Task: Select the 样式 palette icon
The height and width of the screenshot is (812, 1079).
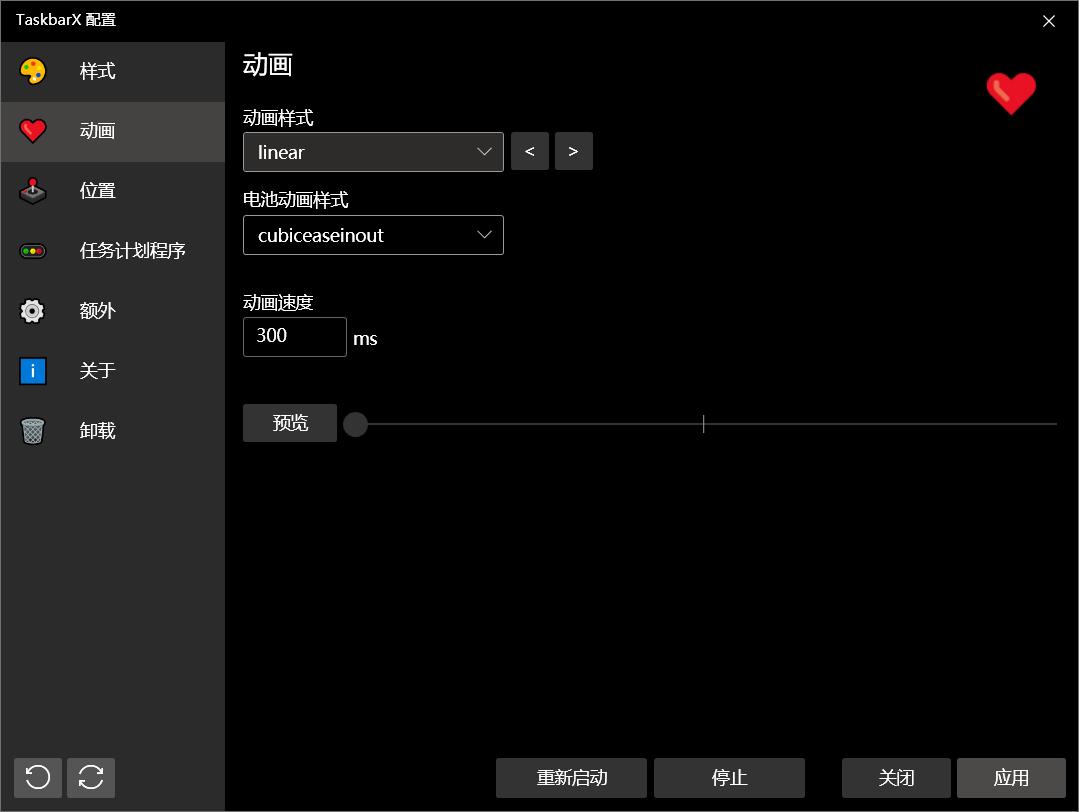Action: coord(33,71)
